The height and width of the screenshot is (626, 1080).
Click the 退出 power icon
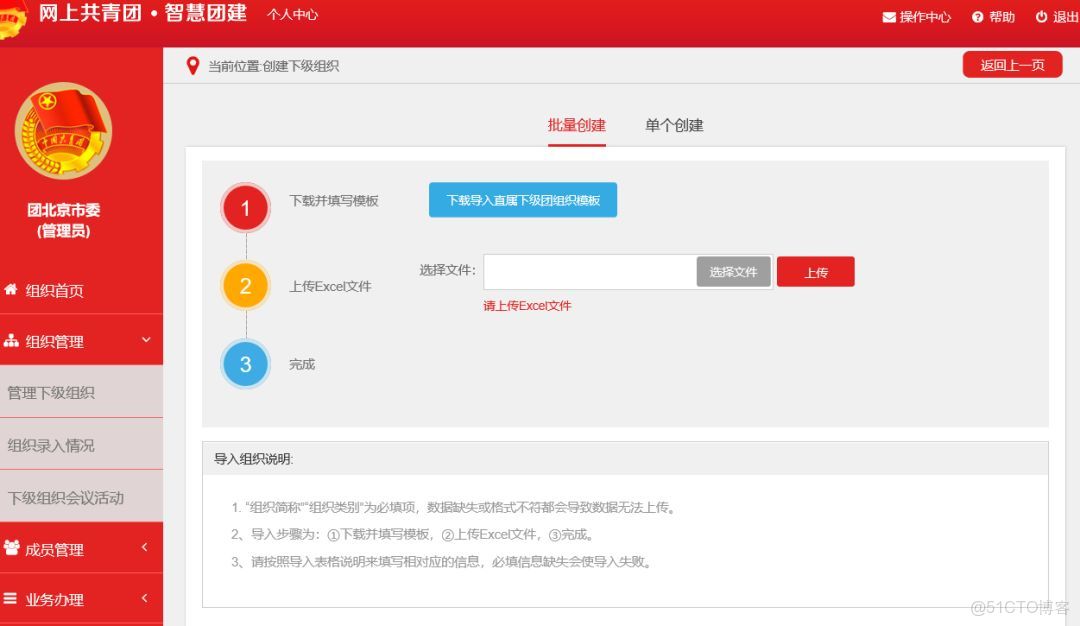click(1043, 16)
